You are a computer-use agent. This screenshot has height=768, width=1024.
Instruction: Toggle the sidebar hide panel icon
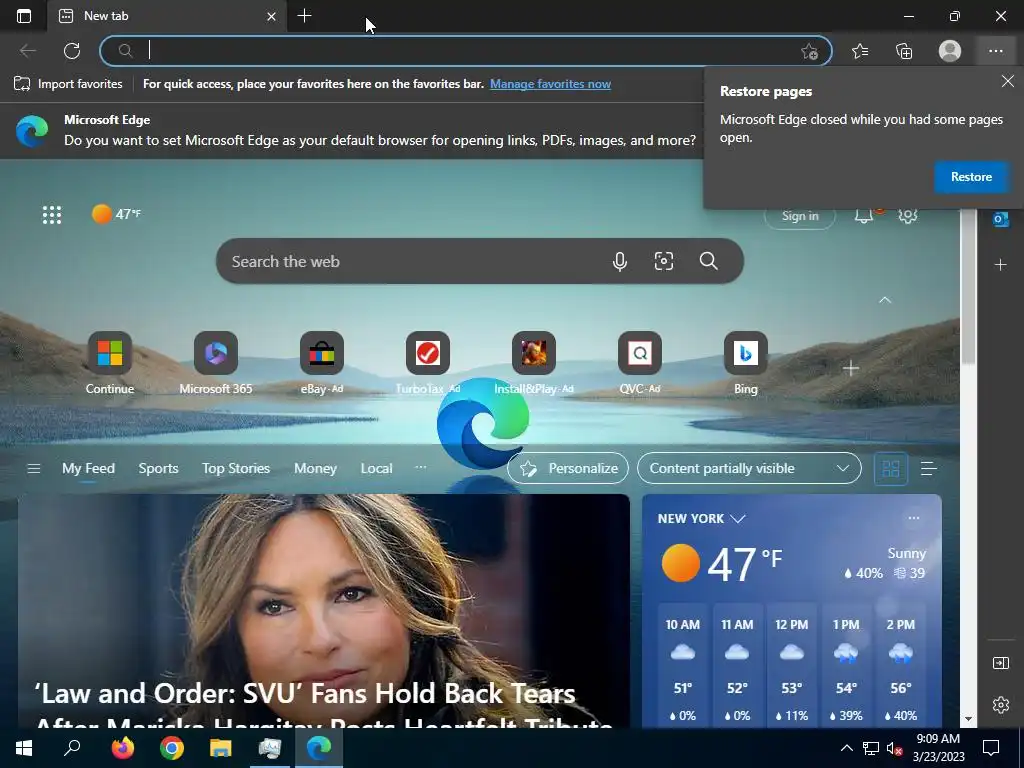(x=1000, y=663)
